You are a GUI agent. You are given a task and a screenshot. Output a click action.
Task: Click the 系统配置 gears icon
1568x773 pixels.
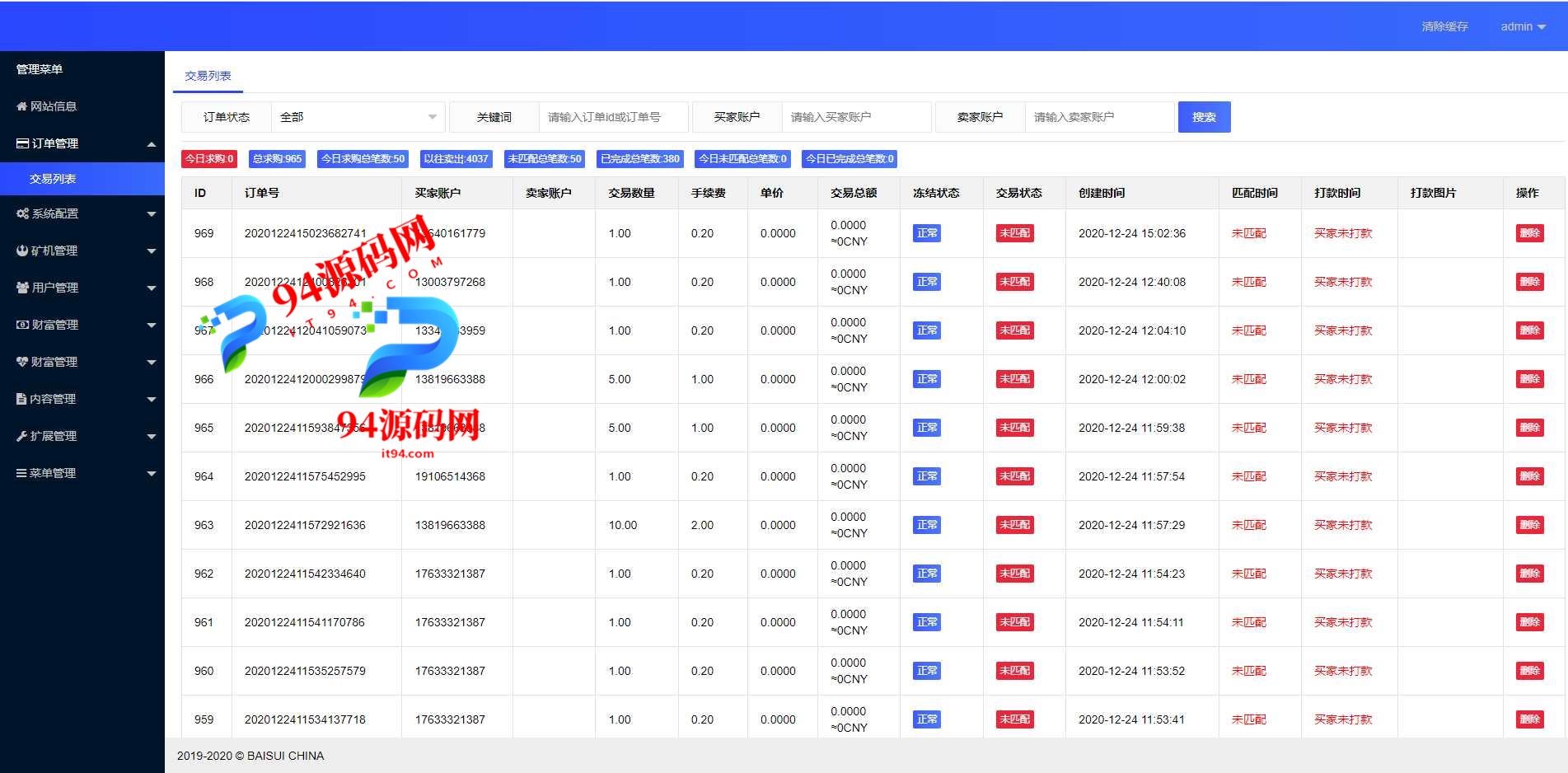coord(22,213)
